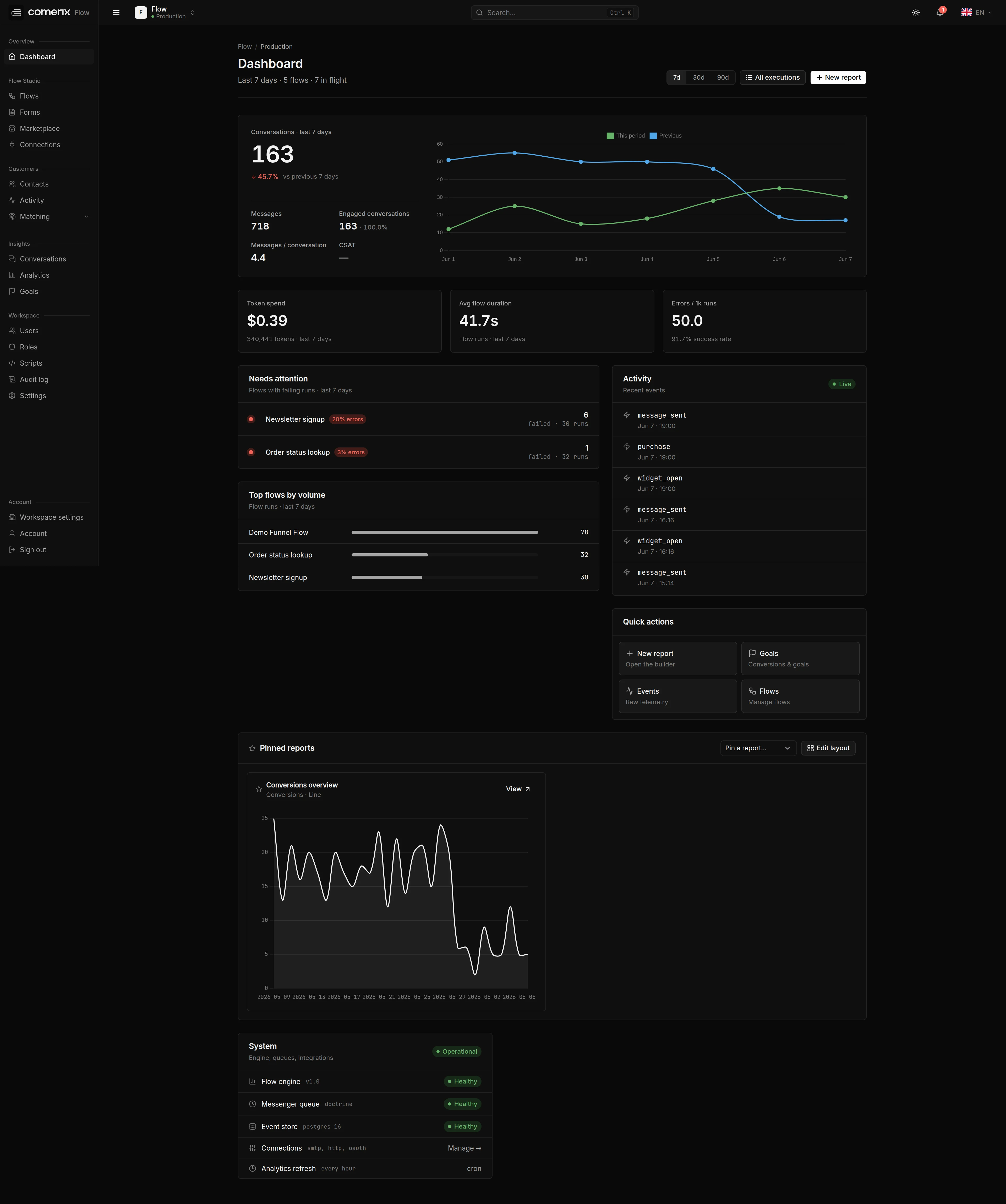The width and height of the screenshot is (1006, 1204).
Task: Click the Analytics refresh clock icon
Action: click(x=252, y=1168)
